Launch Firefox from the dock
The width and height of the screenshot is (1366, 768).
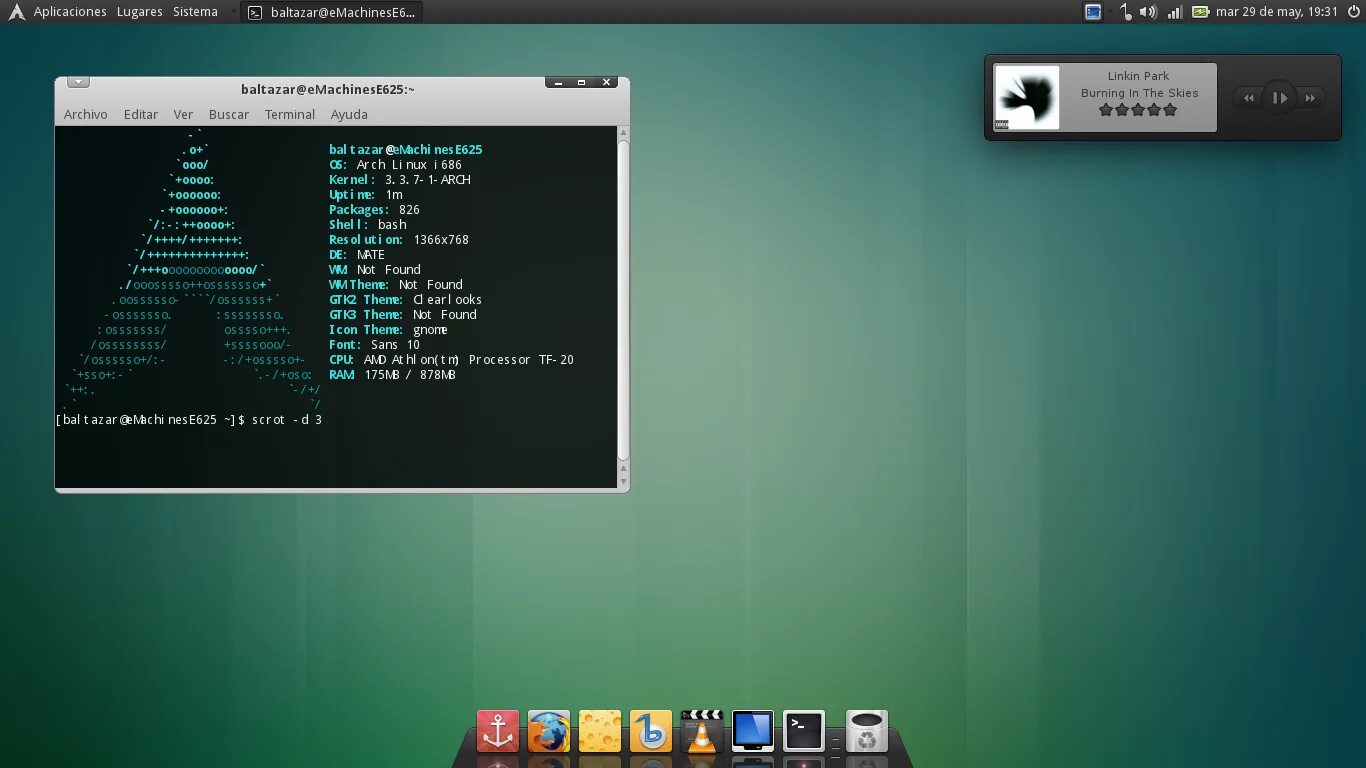(x=548, y=731)
